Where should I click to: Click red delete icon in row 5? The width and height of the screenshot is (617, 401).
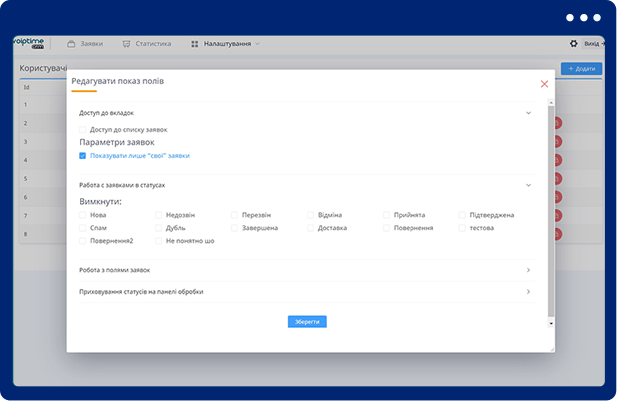558,179
